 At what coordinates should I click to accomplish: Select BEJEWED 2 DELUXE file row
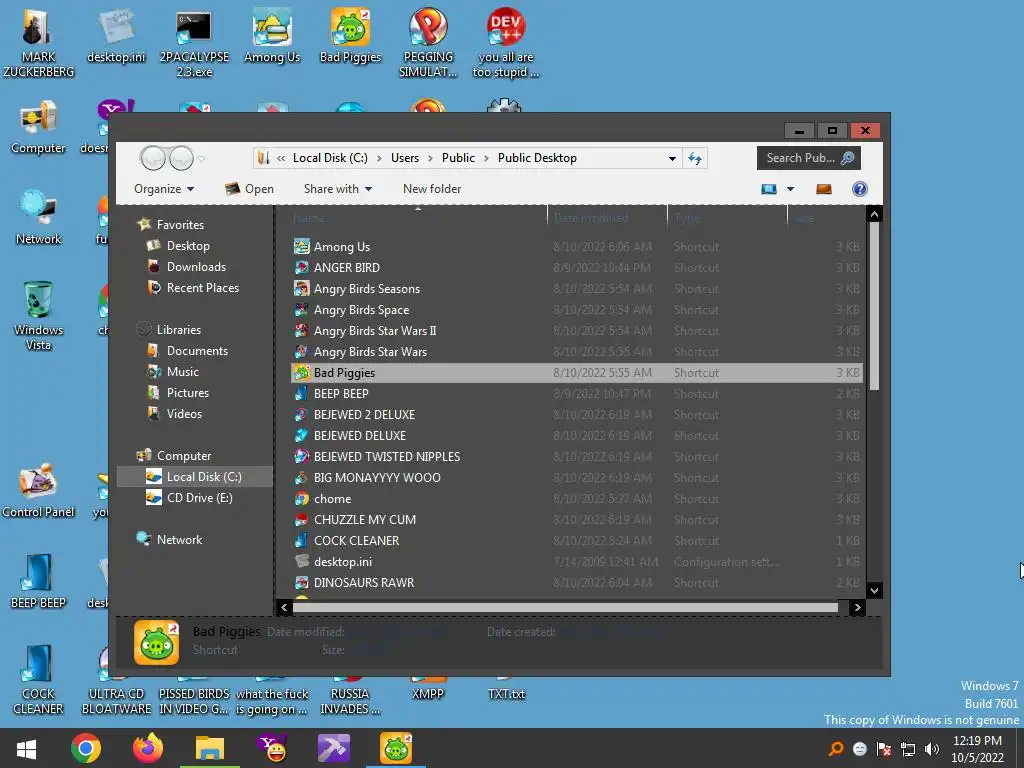577,415
